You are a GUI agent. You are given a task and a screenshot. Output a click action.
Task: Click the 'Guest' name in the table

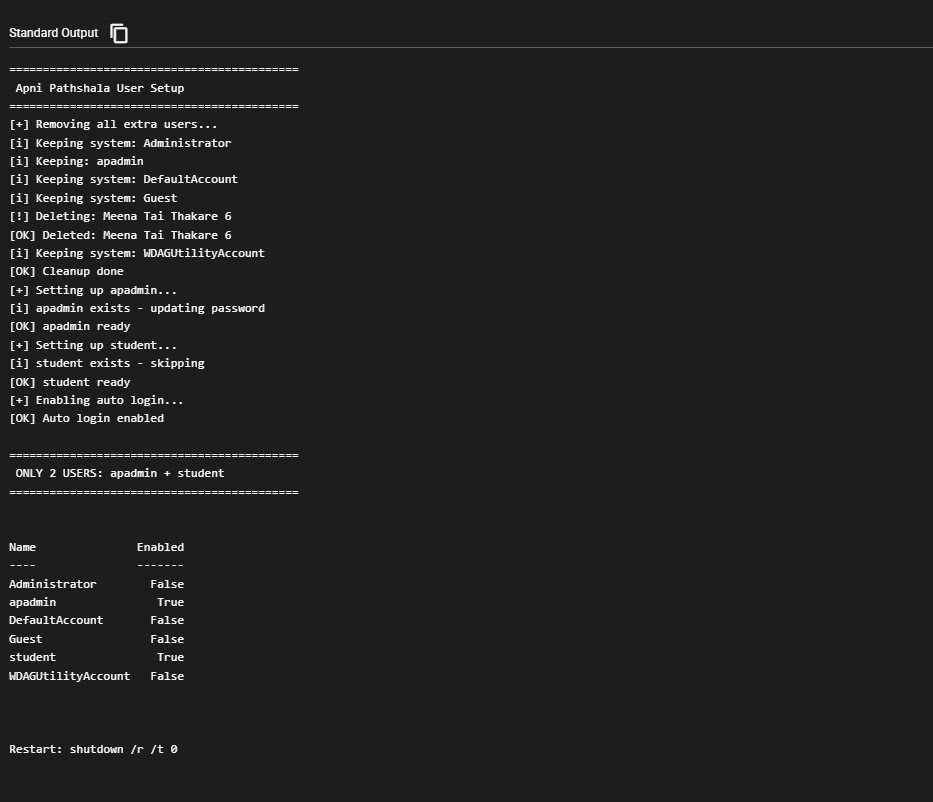point(26,639)
